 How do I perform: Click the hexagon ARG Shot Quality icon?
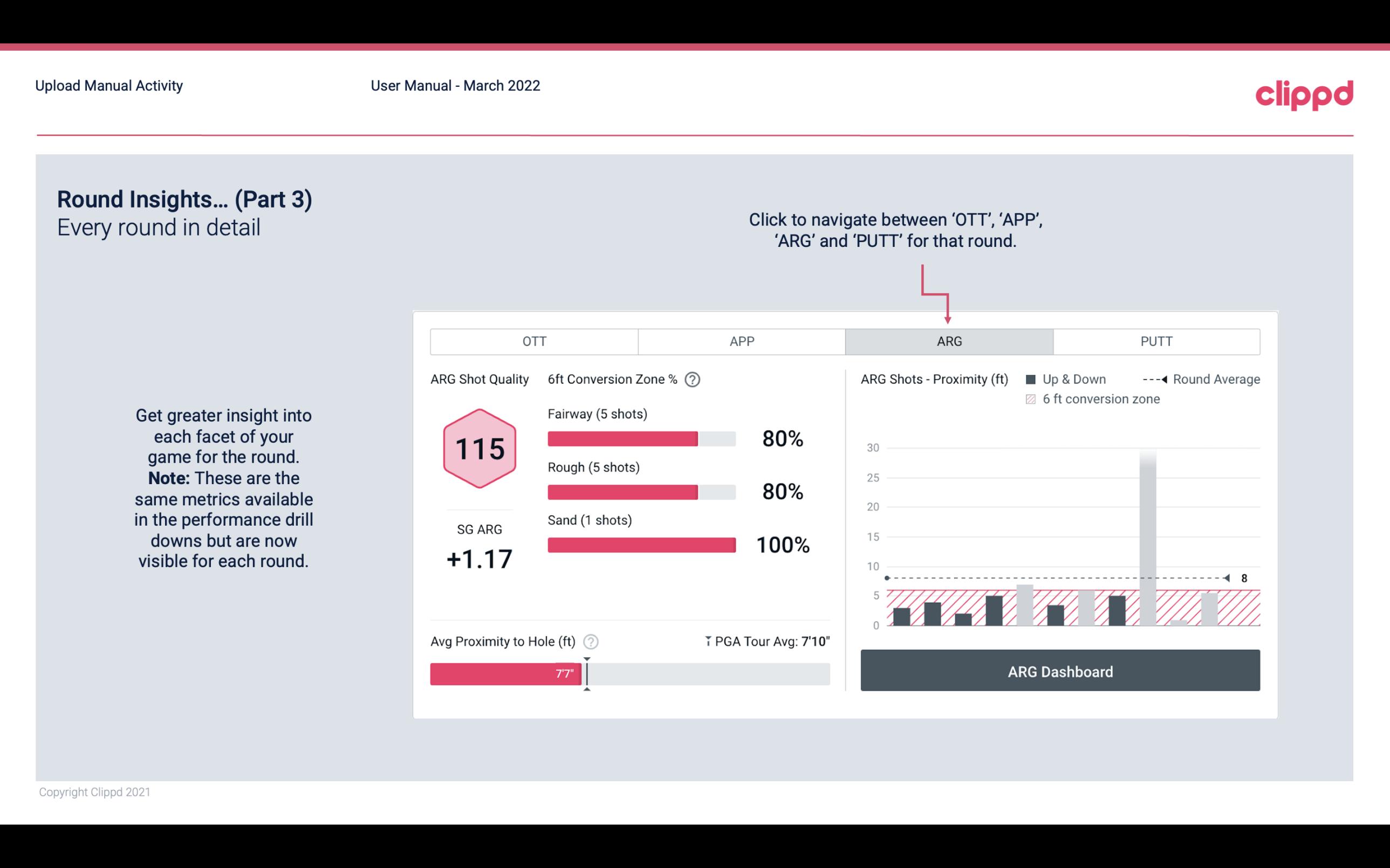tap(480, 449)
